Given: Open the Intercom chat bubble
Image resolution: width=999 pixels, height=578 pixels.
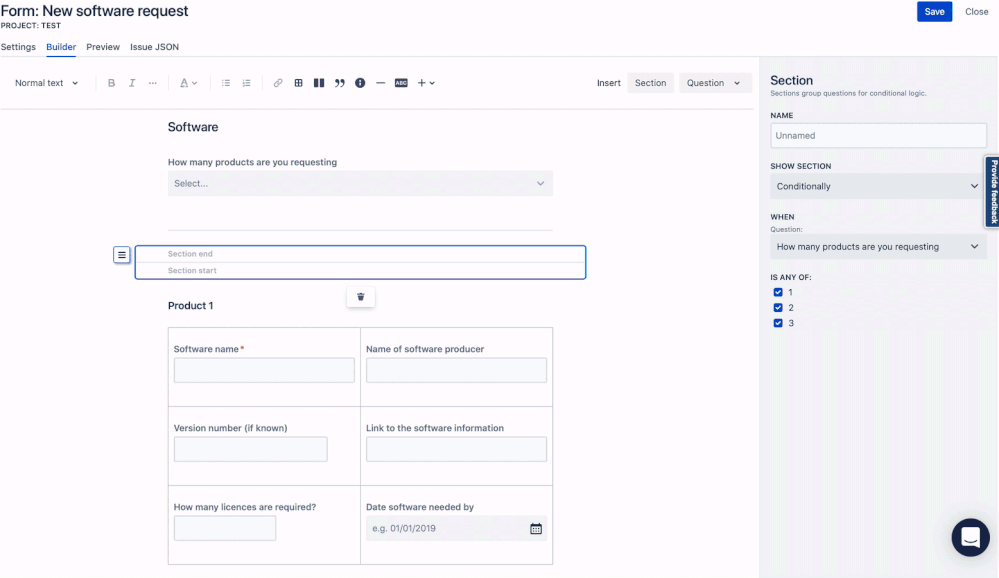Looking at the screenshot, I should [x=969, y=537].
